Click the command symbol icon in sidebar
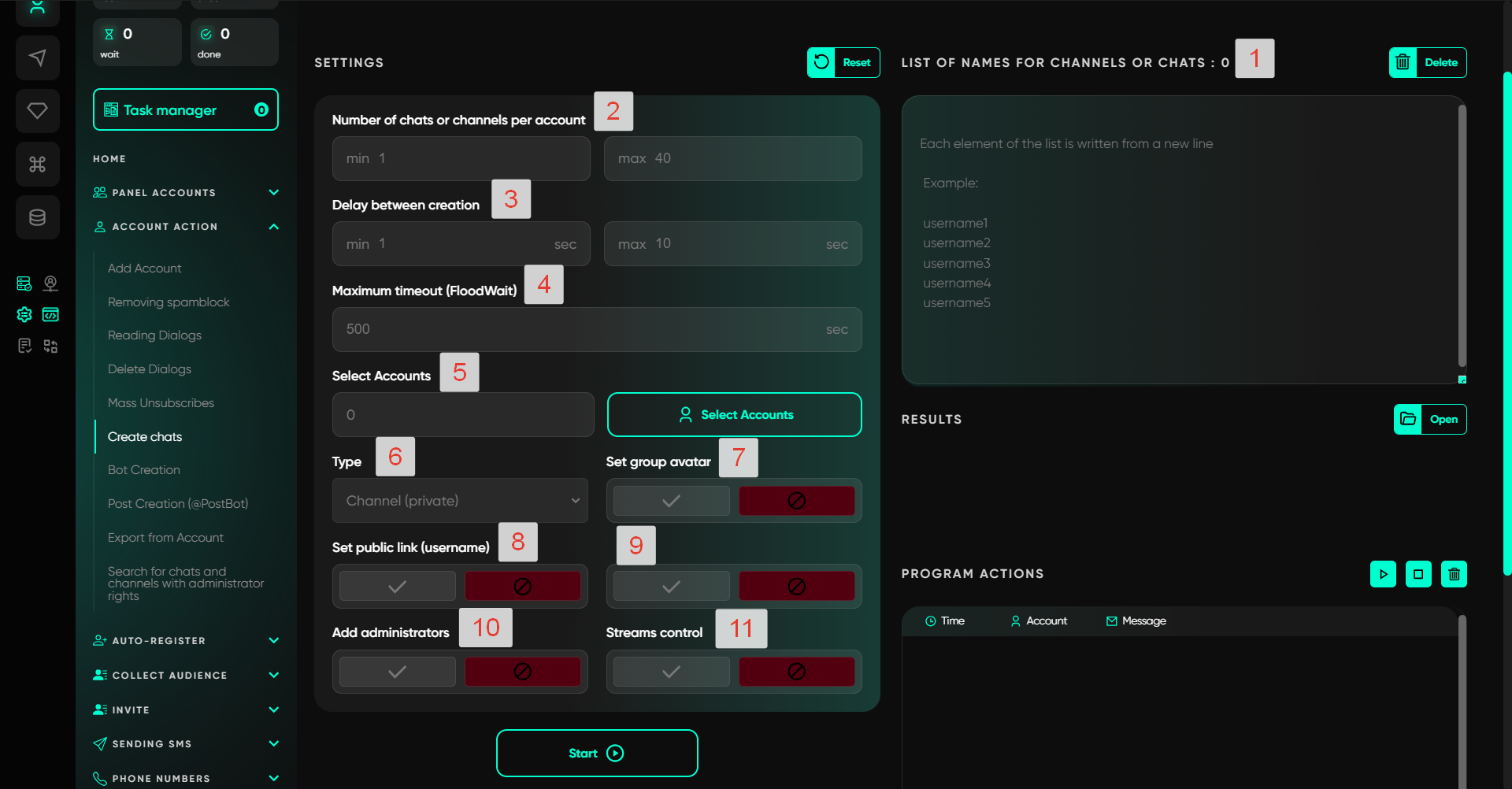 (37, 164)
